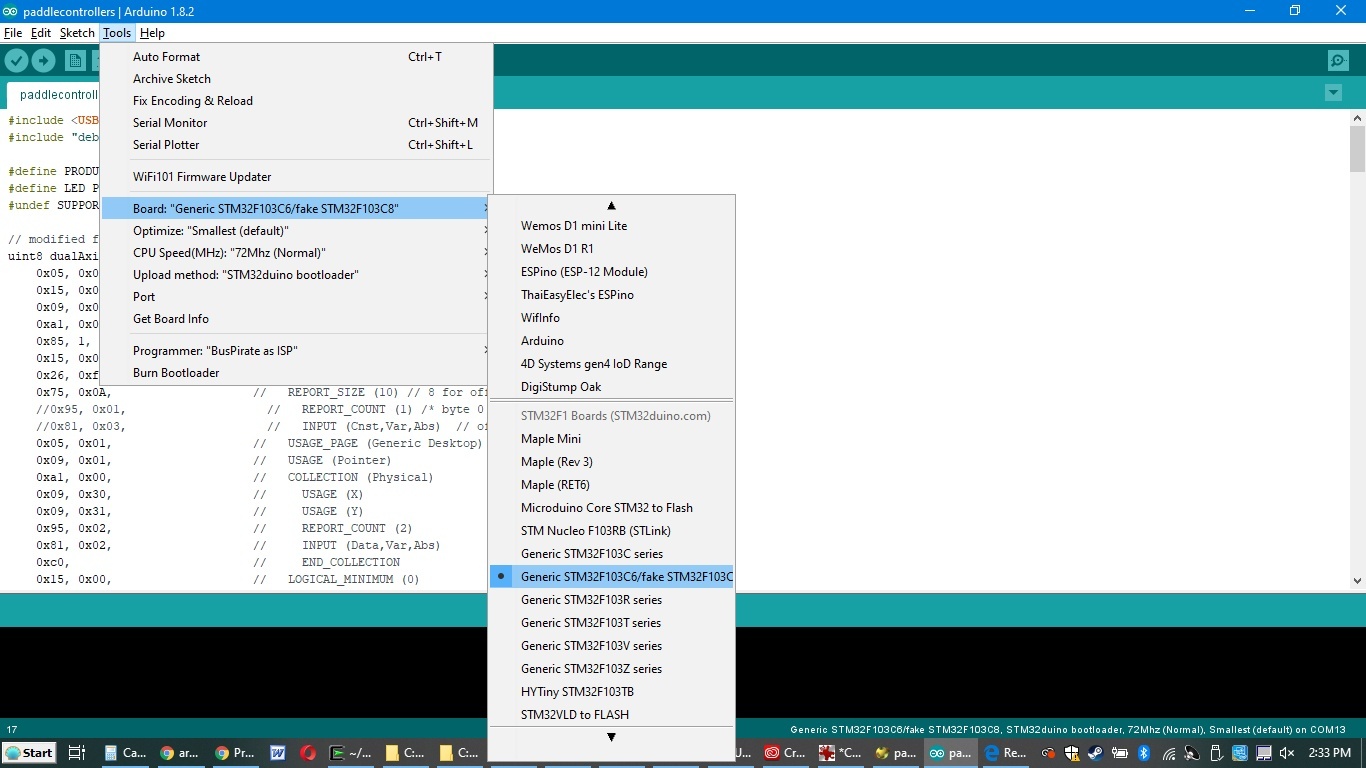Viewport: 1366px width, 768px height.
Task: Expand the Programmer submenu
Action: [297, 351]
